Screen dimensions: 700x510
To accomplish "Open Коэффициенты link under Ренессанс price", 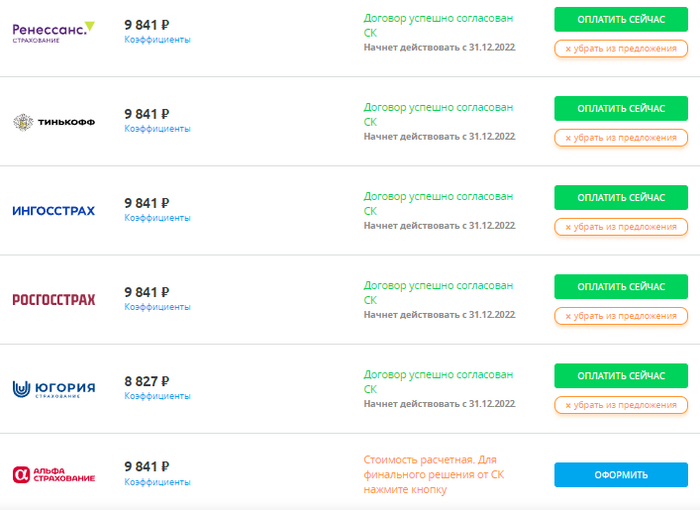I will pyautogui.click(x=157, y=40).
